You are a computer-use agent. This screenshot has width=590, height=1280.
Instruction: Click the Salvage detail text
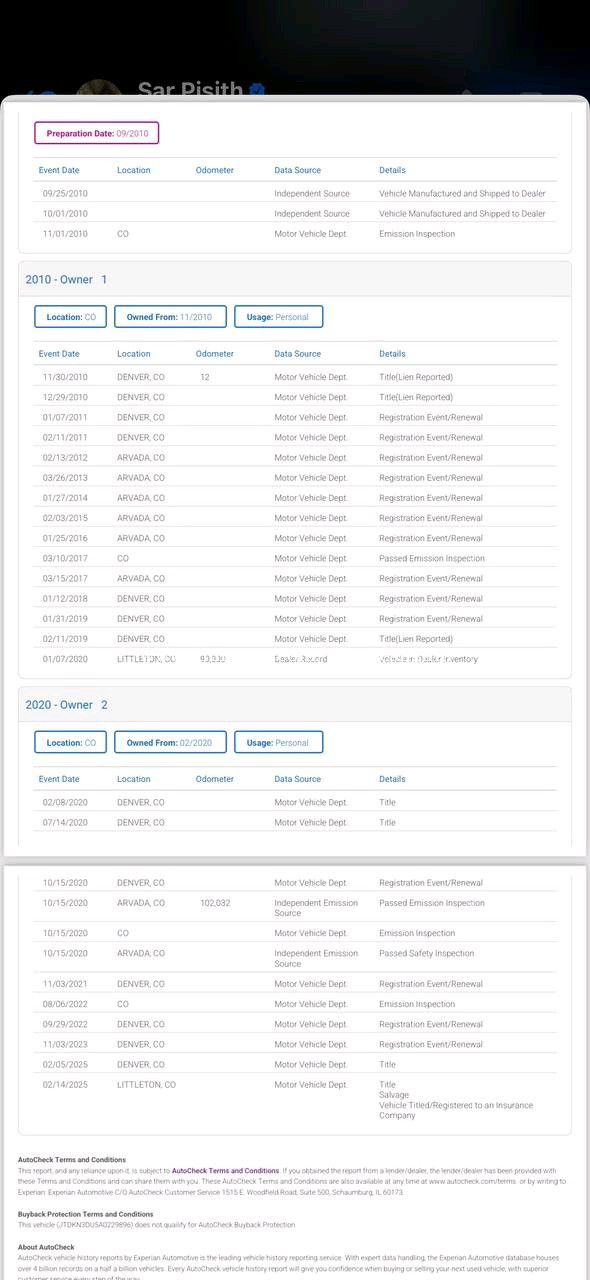point(394,1095)
